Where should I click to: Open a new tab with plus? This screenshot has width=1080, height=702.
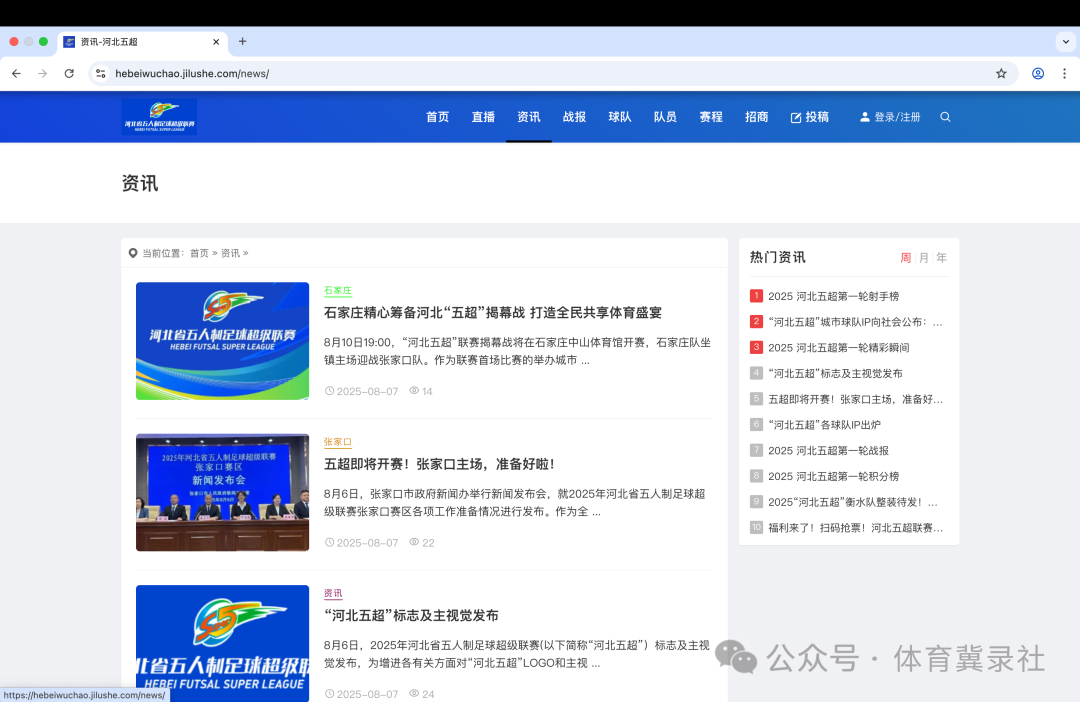[242, 41]
